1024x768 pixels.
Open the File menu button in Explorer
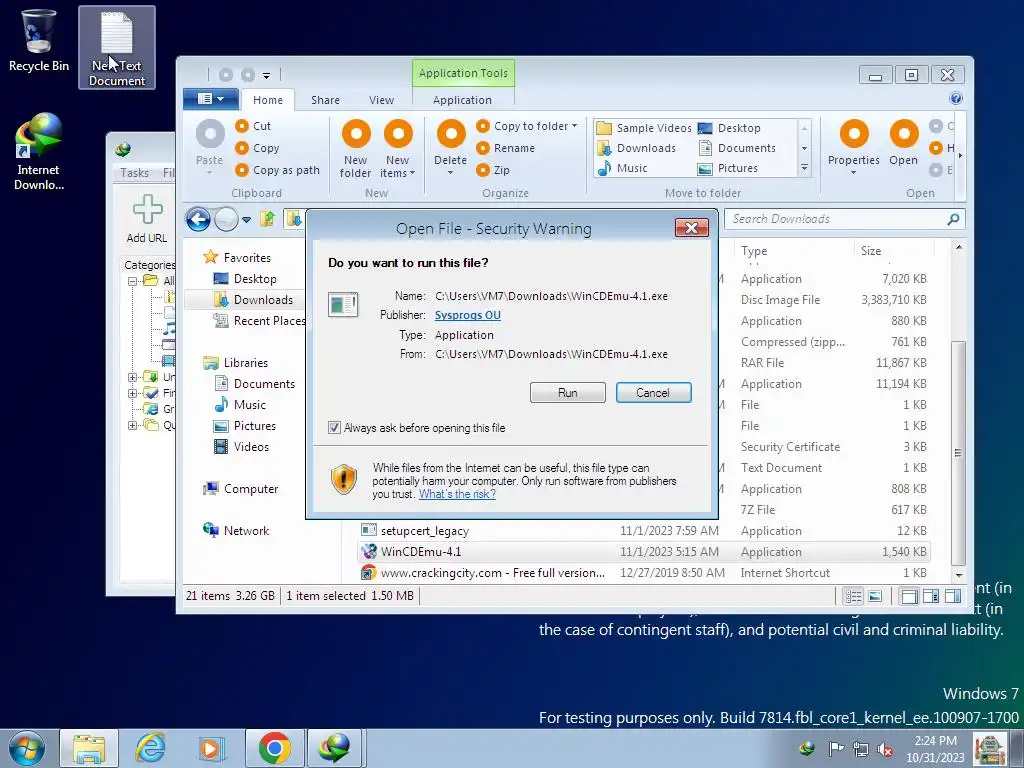point(211,99)
